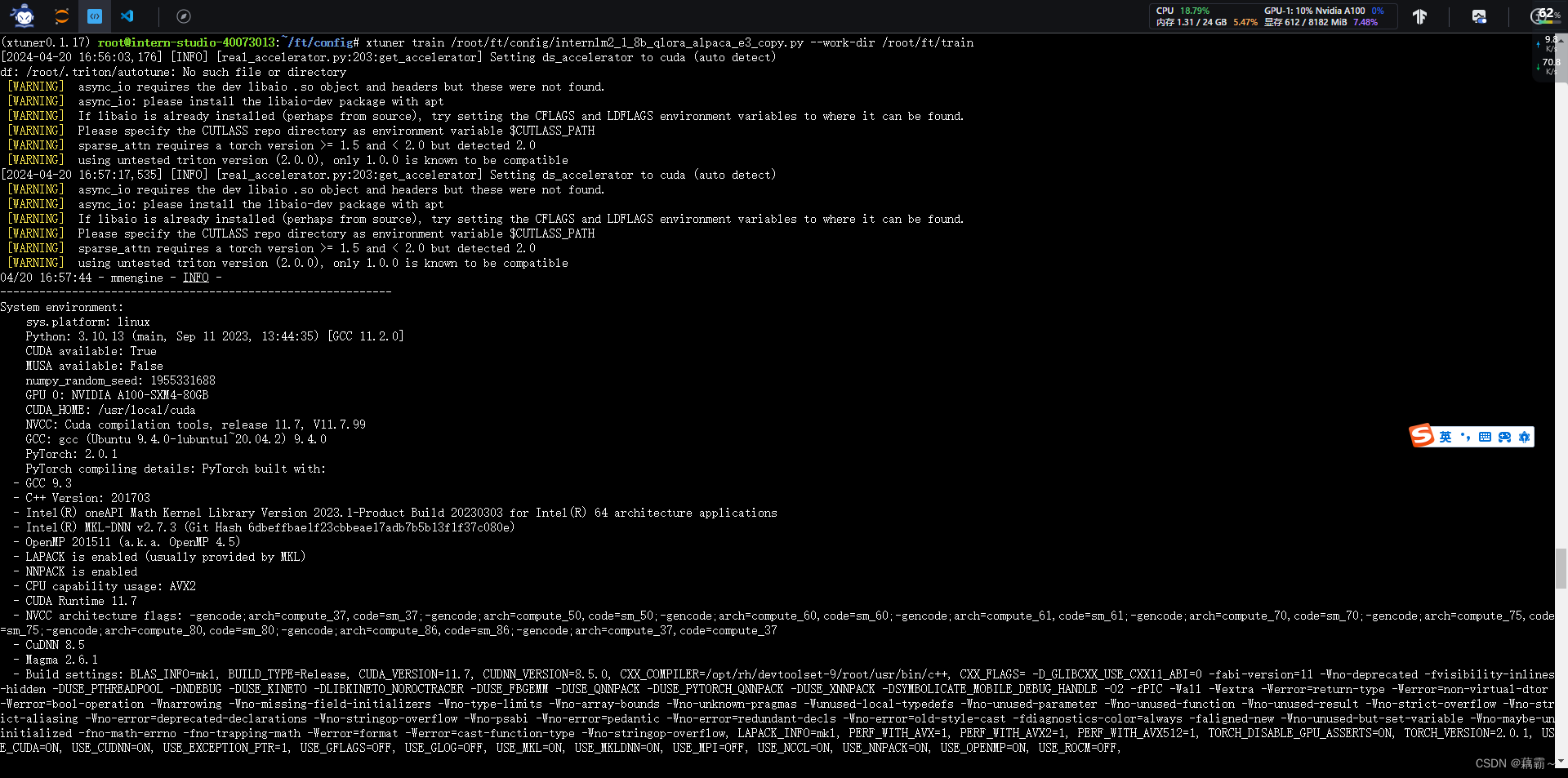The image size is (1568, 778).
Task: Click the '04/20 16:57:44 - mmengine' timestamp
Action: [82, 278]
